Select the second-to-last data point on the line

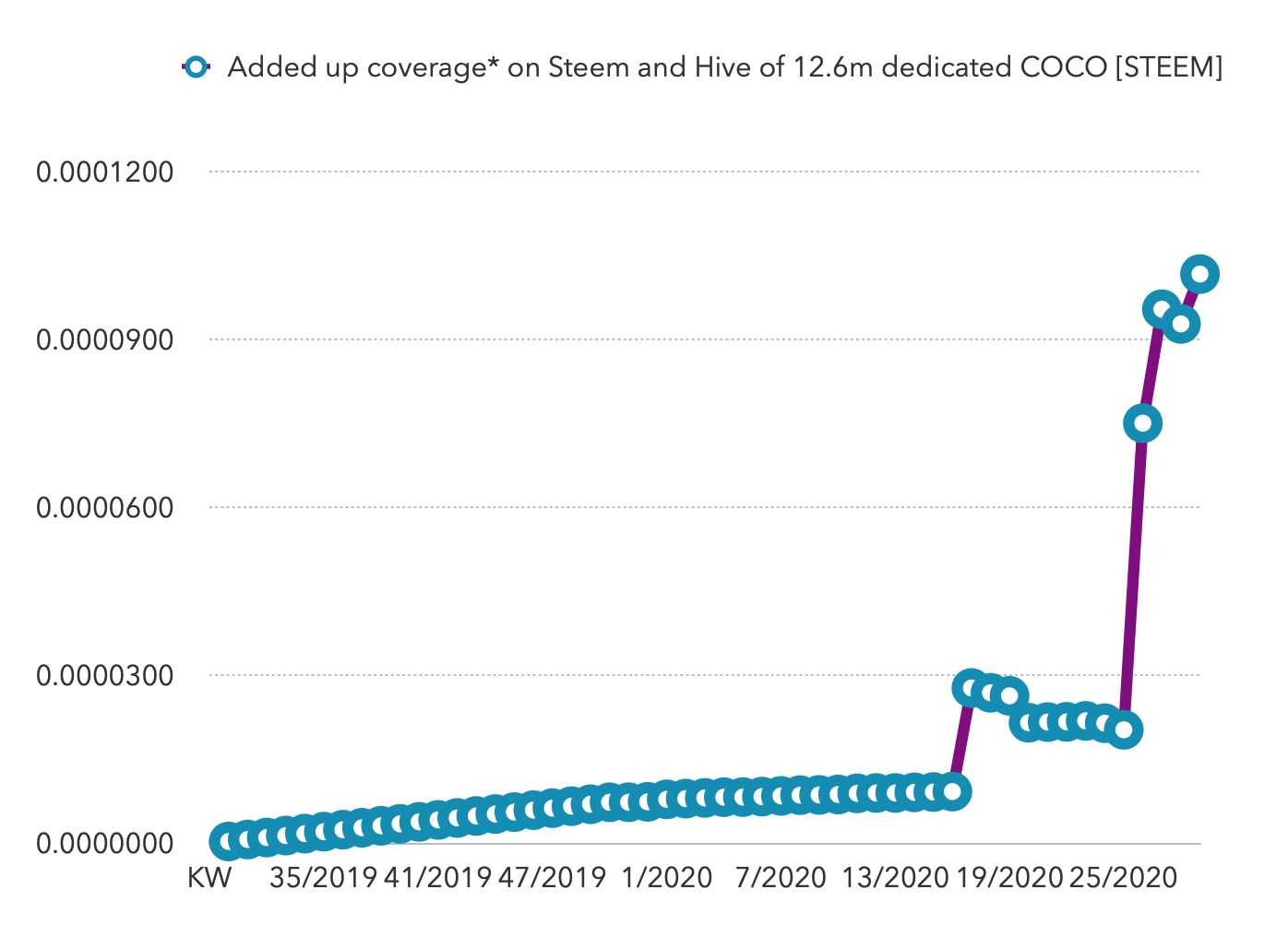click(x=1181, y=324)
